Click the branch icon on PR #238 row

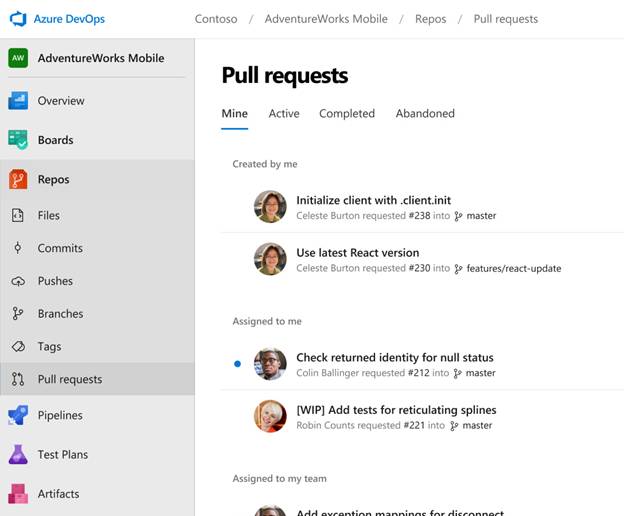pyautogui.click(x=458, y=216)
